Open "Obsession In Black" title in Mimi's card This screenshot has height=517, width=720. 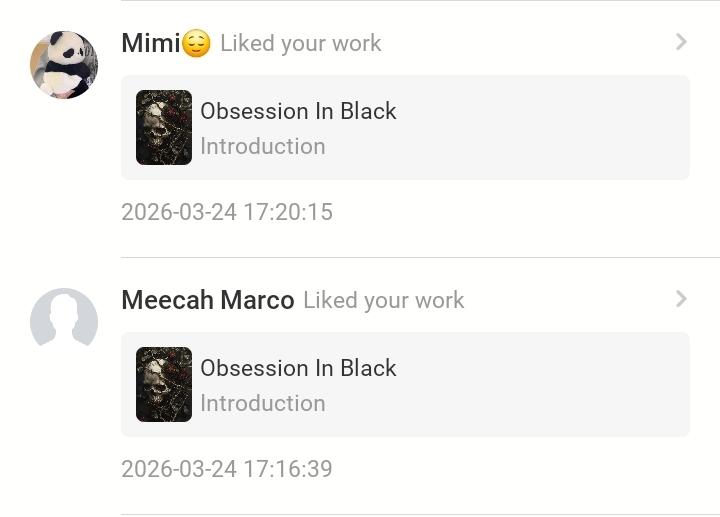tap(298, 111)
